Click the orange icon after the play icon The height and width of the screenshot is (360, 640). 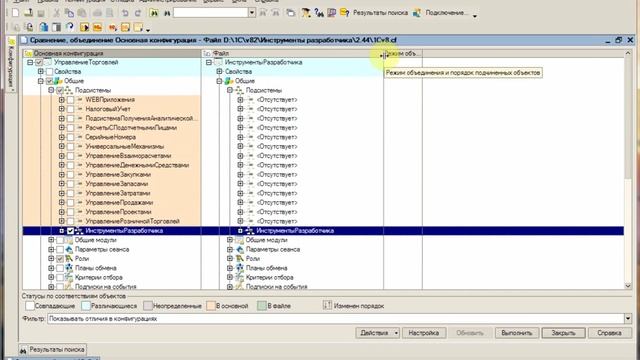98,27
